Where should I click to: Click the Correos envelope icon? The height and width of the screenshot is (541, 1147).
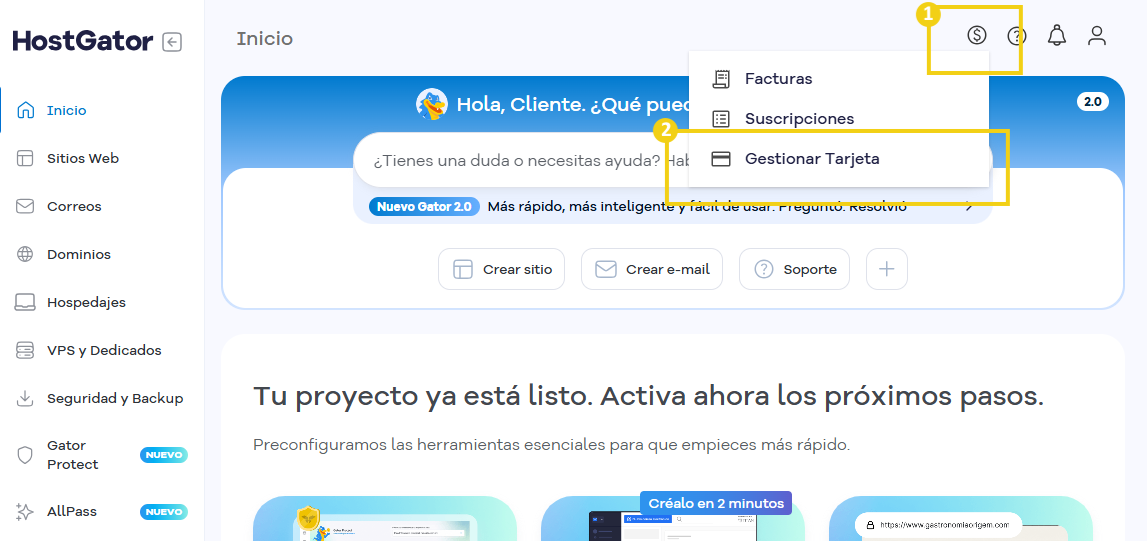pyautogui.click(x=25, y=207)
